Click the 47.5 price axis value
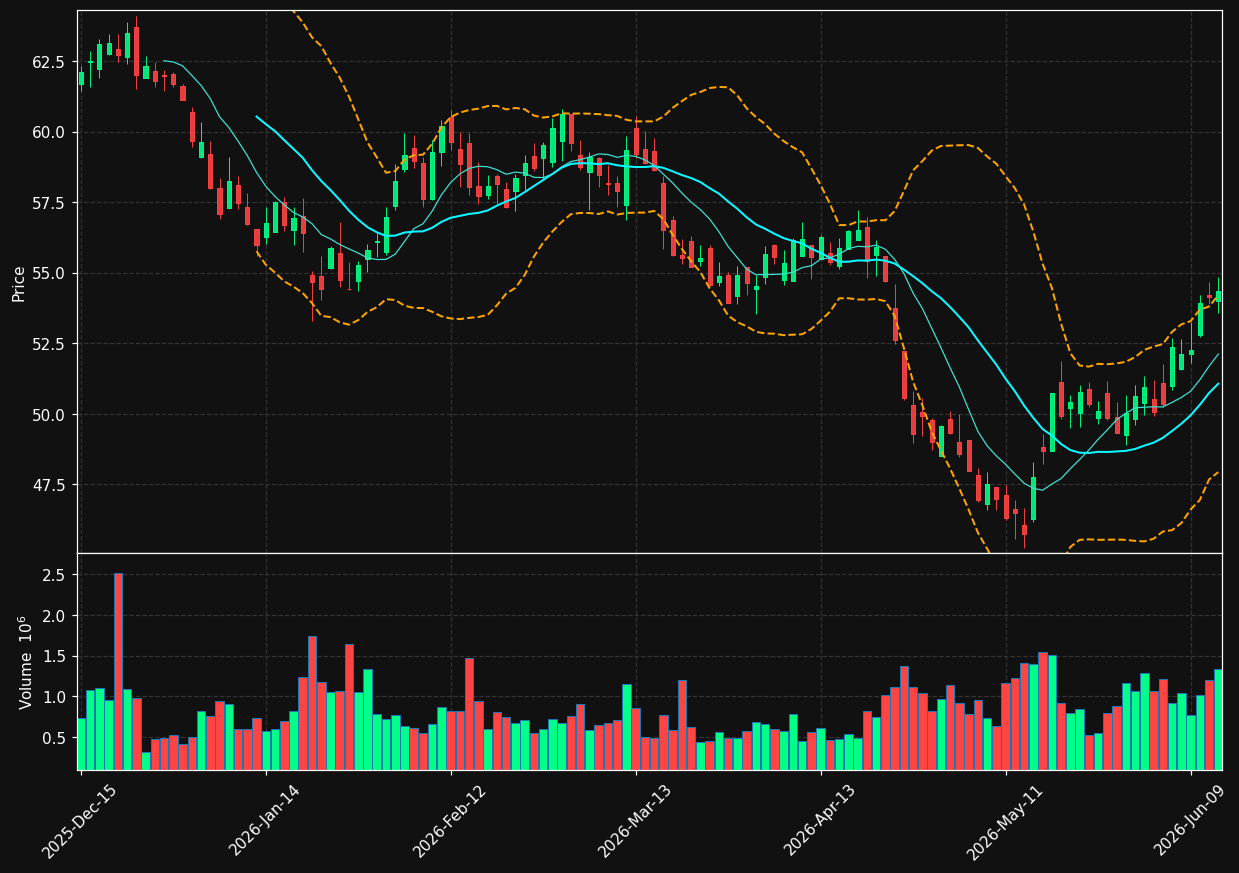The width and height of the screenshot is (1239, 873). coord(49,485)
